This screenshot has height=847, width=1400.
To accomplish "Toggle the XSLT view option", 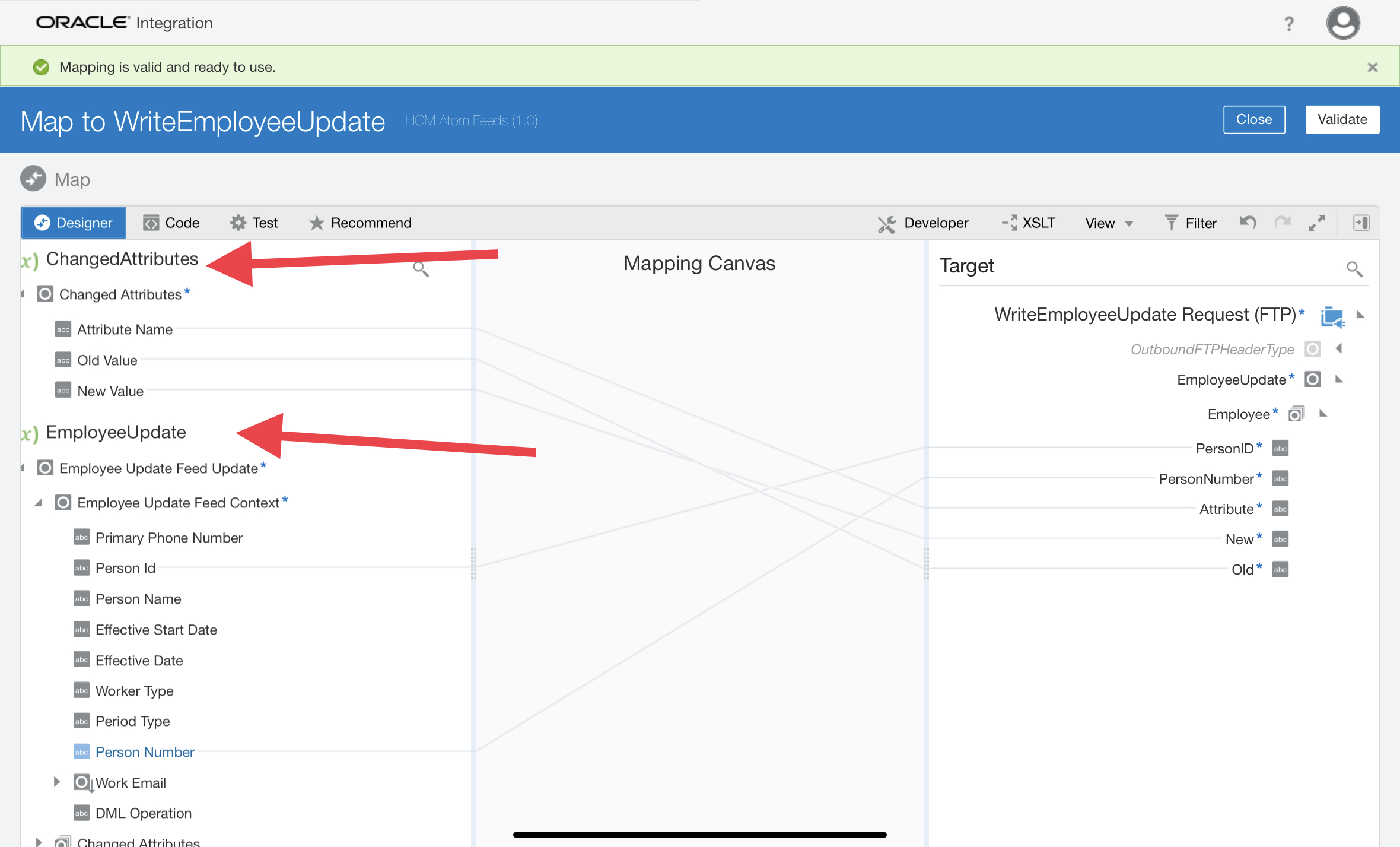I will point(1029,223).
